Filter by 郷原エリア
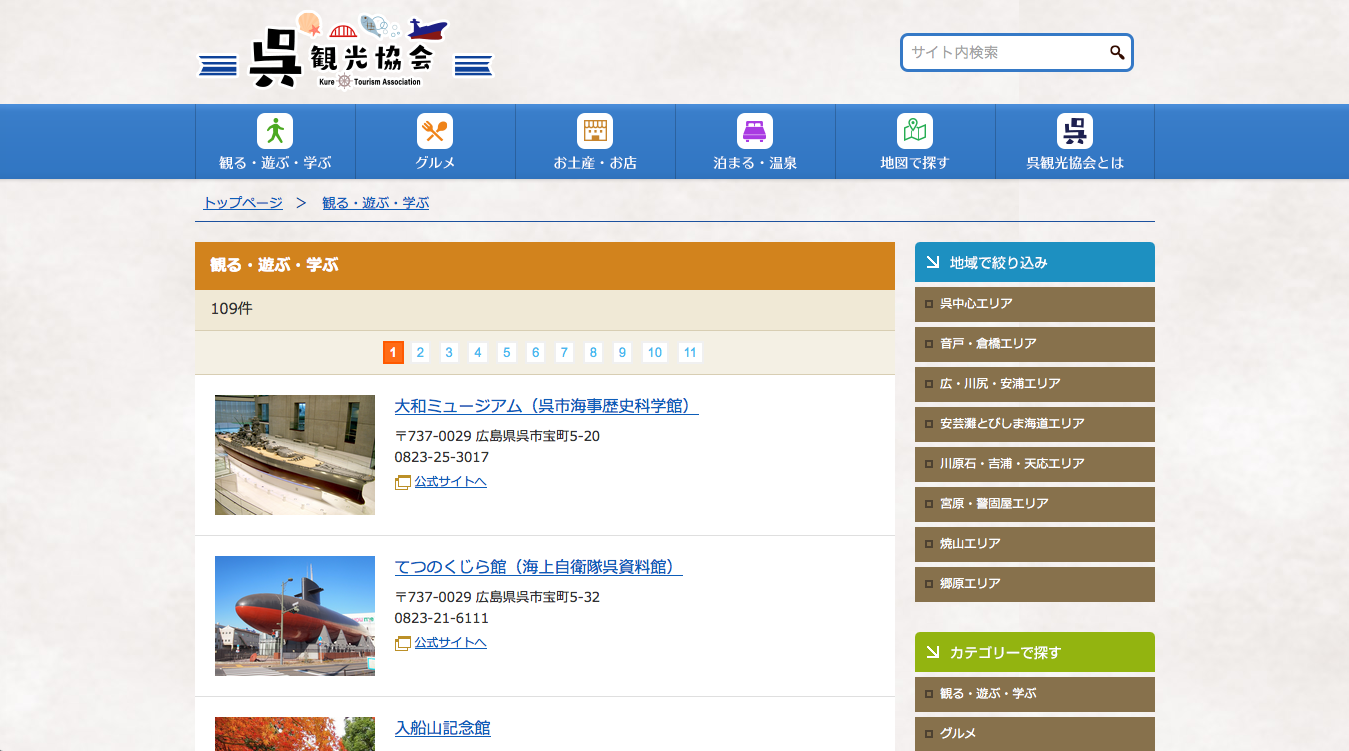This screenshot has height=751, width=1349. [x=1035, y=584]
